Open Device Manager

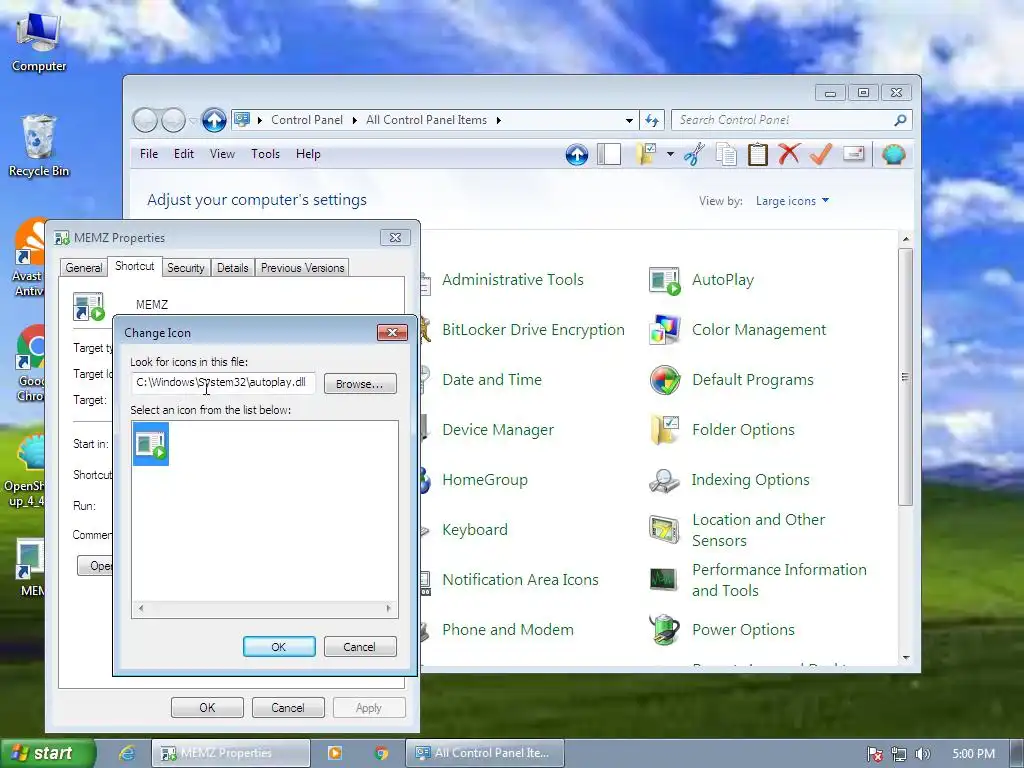point(498,430)
